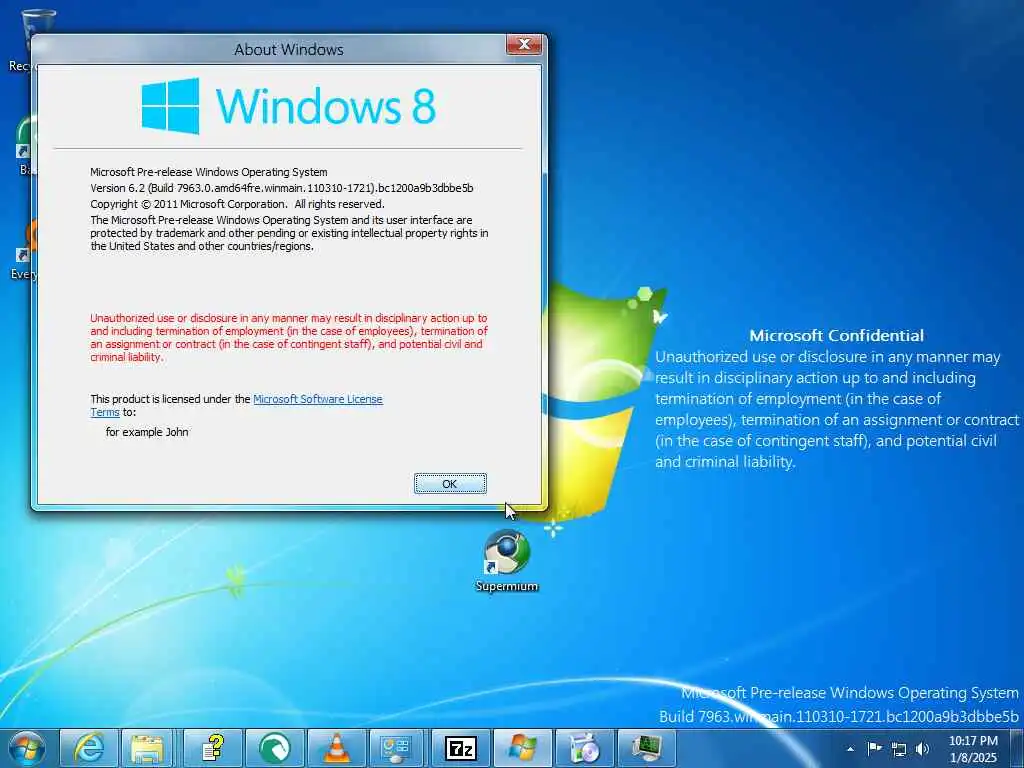Click the 'for example John' licensee text

tap(147, 432)
